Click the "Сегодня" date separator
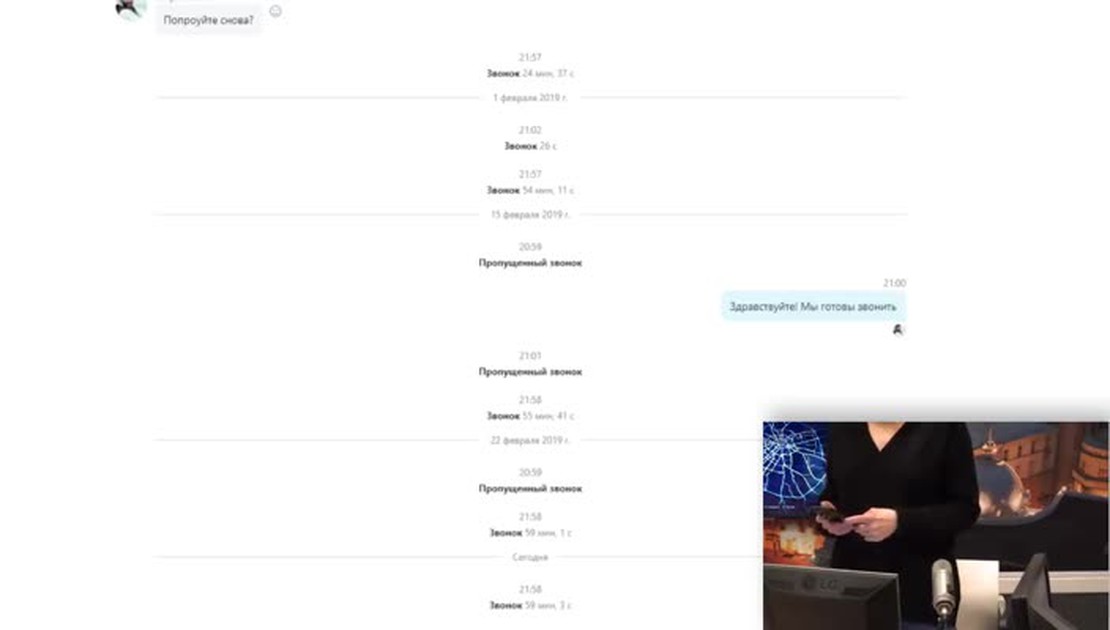 click(x=530, y=557)
